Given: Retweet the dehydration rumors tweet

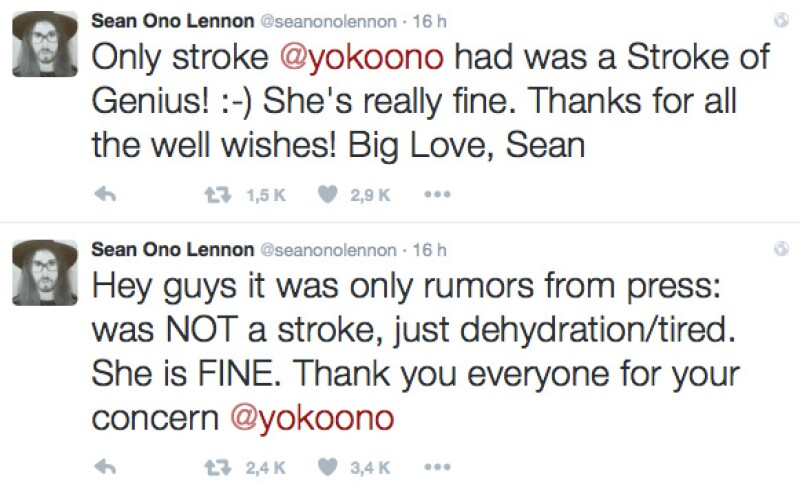Looking at the screenshot, I should pos(218,467).
